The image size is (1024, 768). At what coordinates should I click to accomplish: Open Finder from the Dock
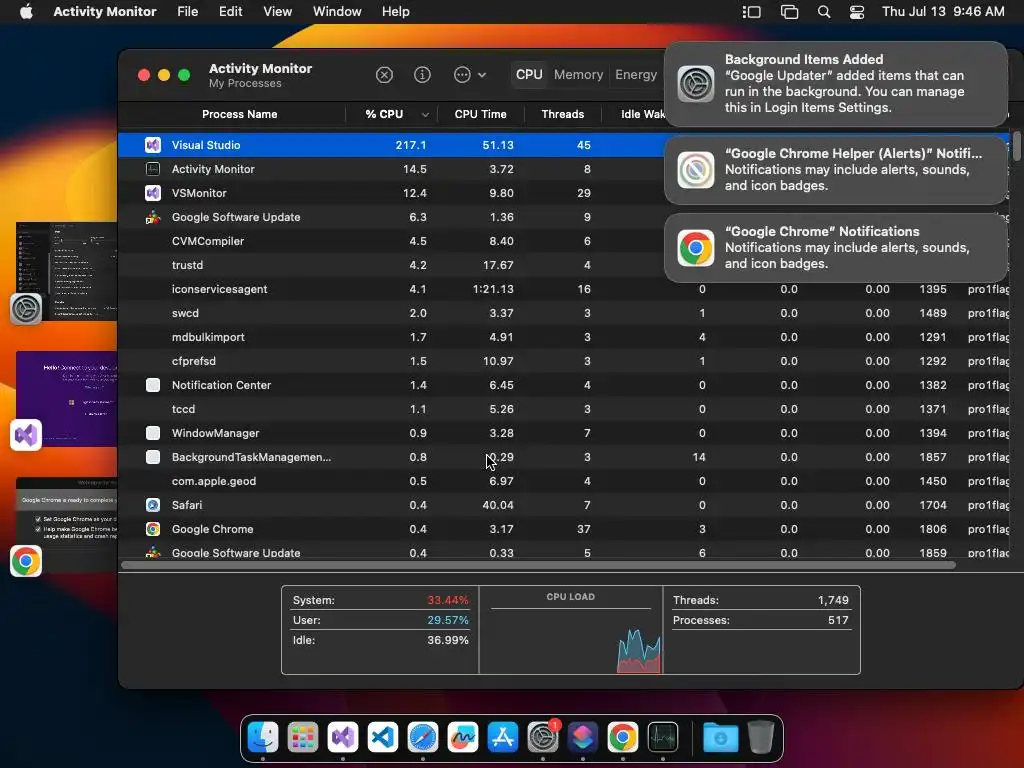pos(263,737)
